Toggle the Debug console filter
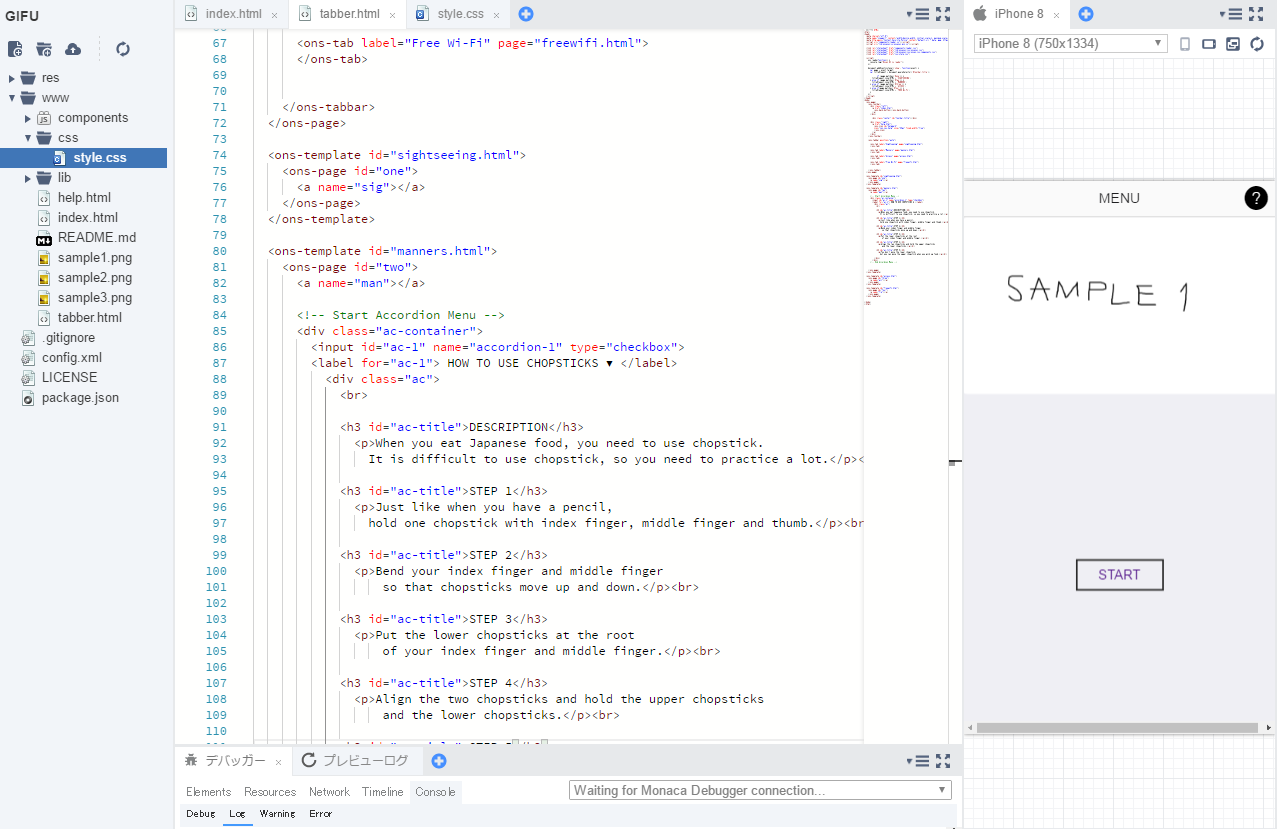The height and width of the screenshot is (829, 1277). coord(200,814)
